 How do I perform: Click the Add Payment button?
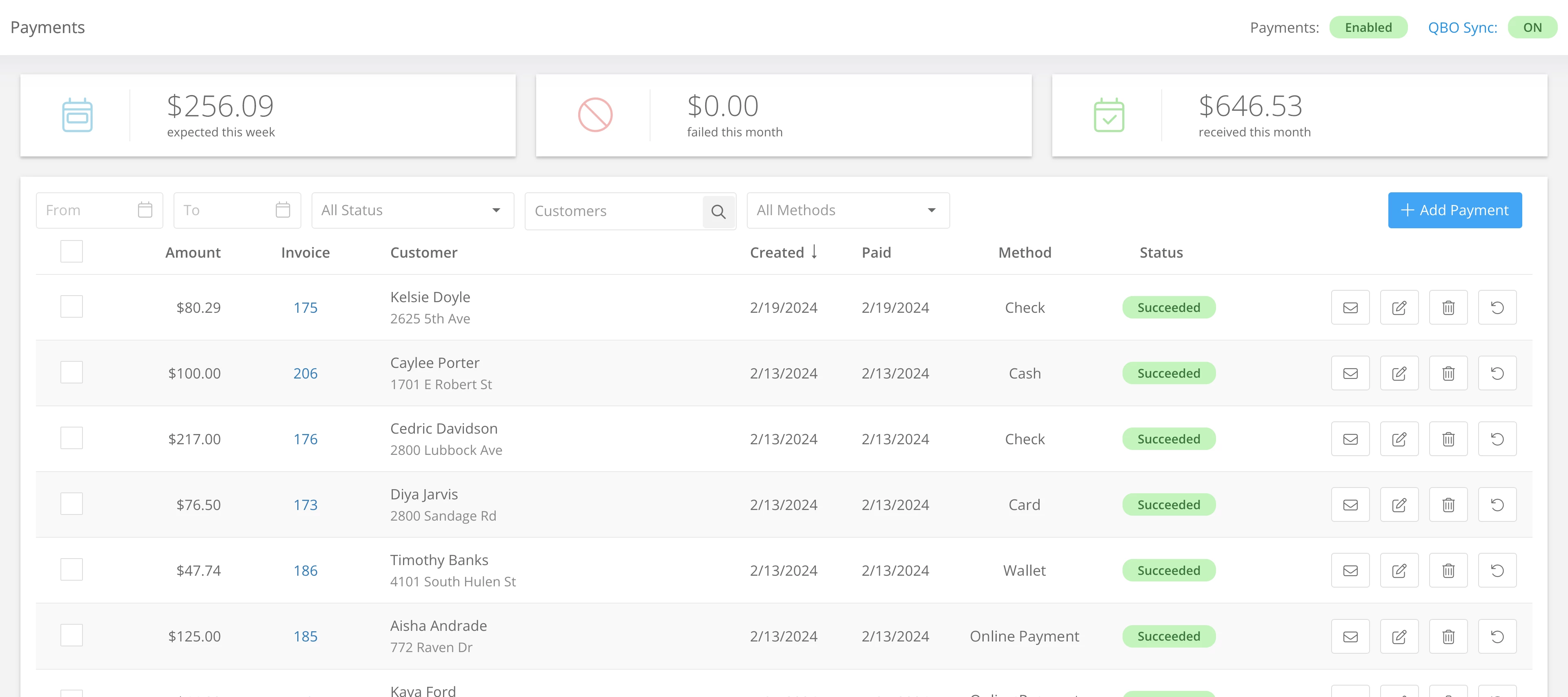pyautogui.click(x=1455, y=210)
